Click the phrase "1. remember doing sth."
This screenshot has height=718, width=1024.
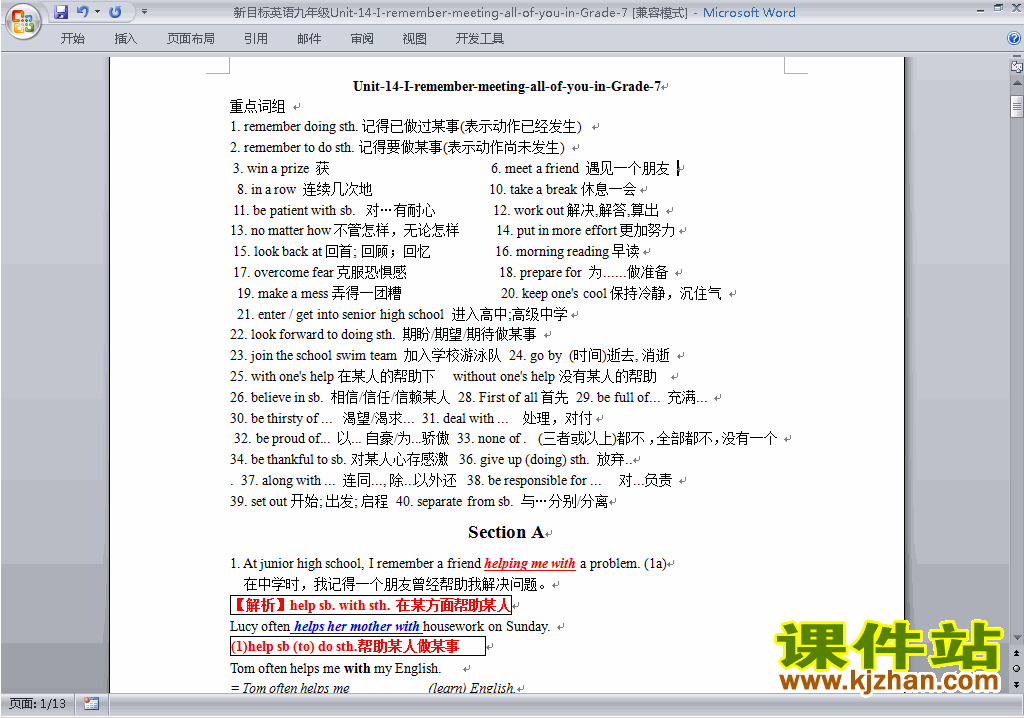(x=294, y=127)
